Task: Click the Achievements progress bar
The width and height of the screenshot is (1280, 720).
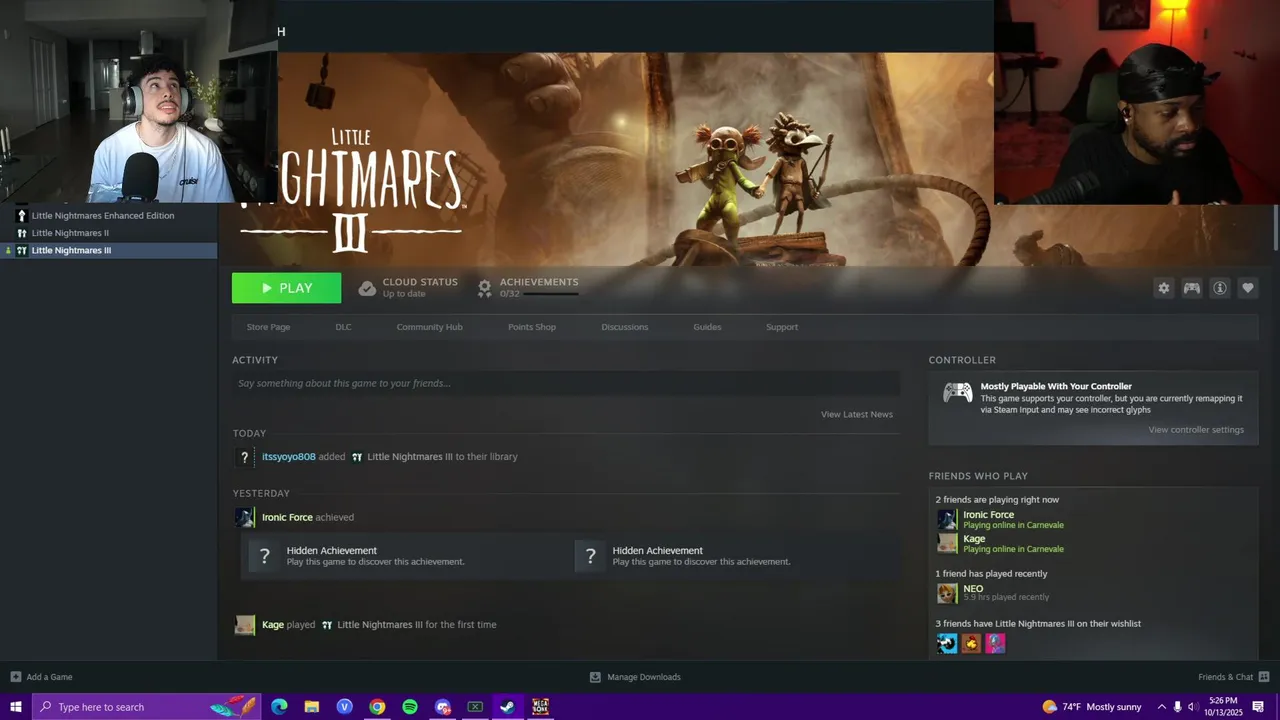Action: [x=551, y=294]
